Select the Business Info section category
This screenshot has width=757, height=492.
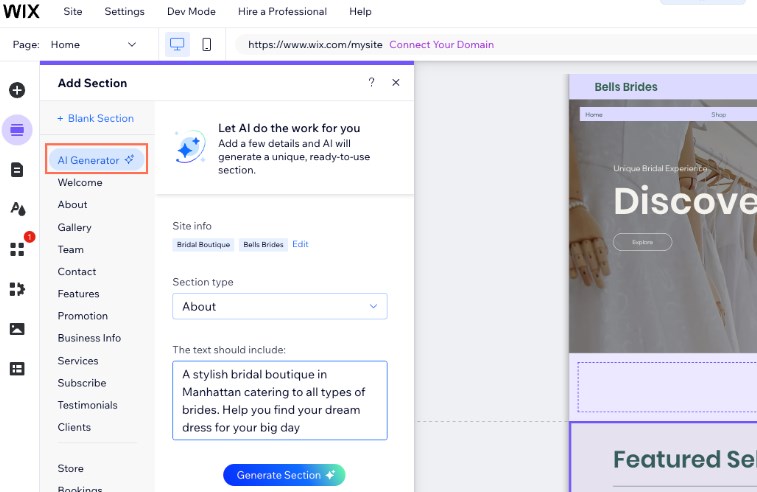tap(89, 338)
